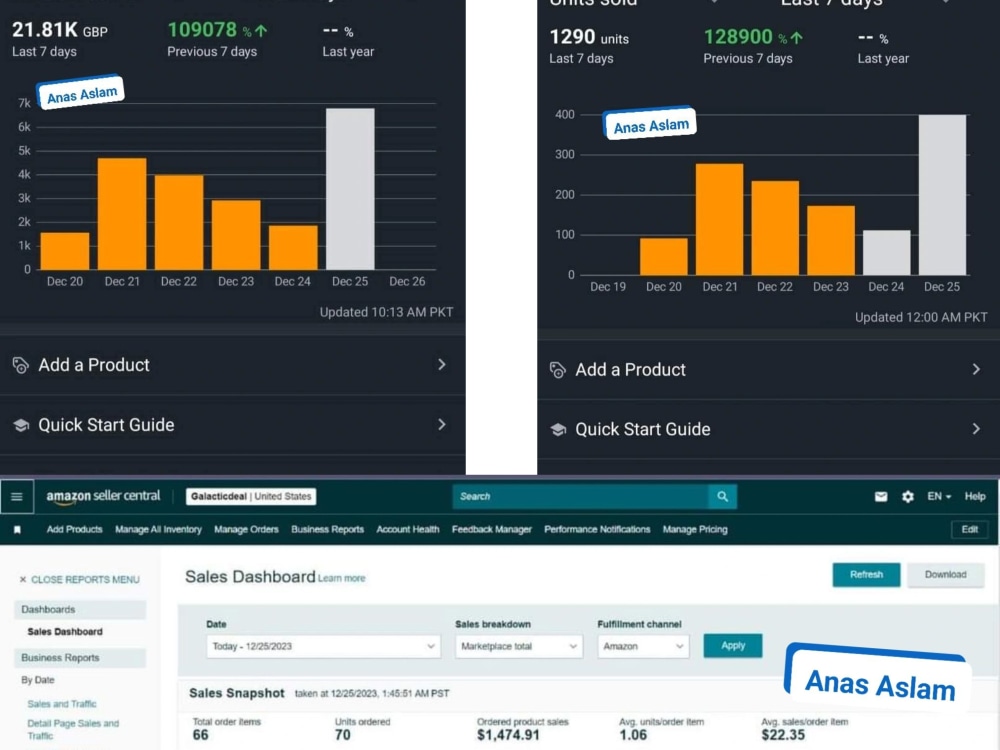The image size is (1000, 750).
Task: Open the Help link
Action: [x=975, y=496]
